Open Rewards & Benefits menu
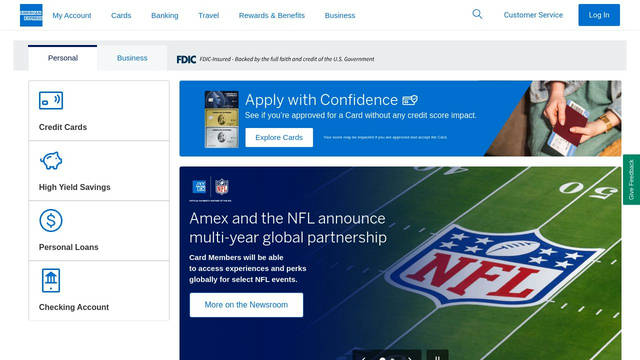640x360 pixels. click(x=272, y=16)
